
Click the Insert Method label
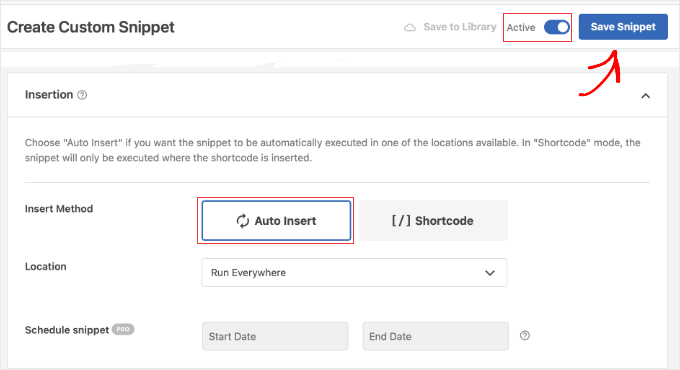point(59,209)
